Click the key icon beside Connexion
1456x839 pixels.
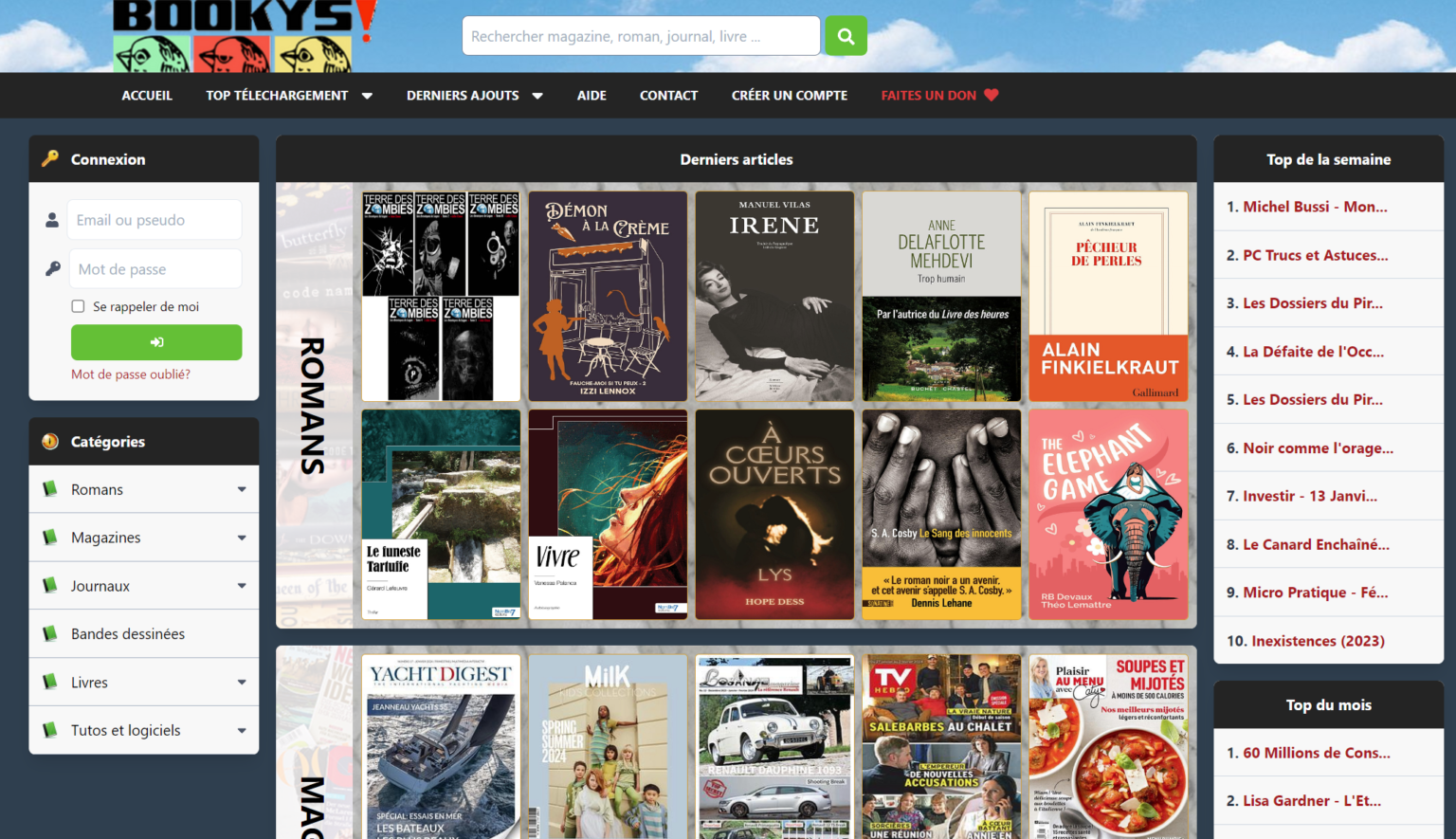50,158
